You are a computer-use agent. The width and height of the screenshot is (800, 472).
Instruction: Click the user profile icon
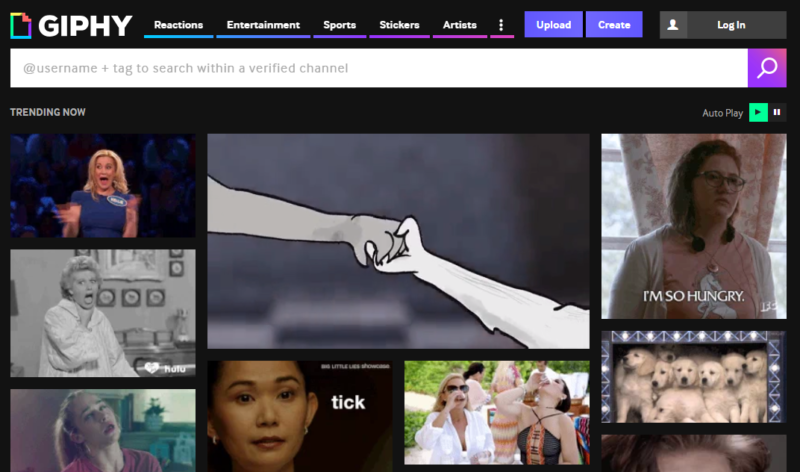[673, 25]
